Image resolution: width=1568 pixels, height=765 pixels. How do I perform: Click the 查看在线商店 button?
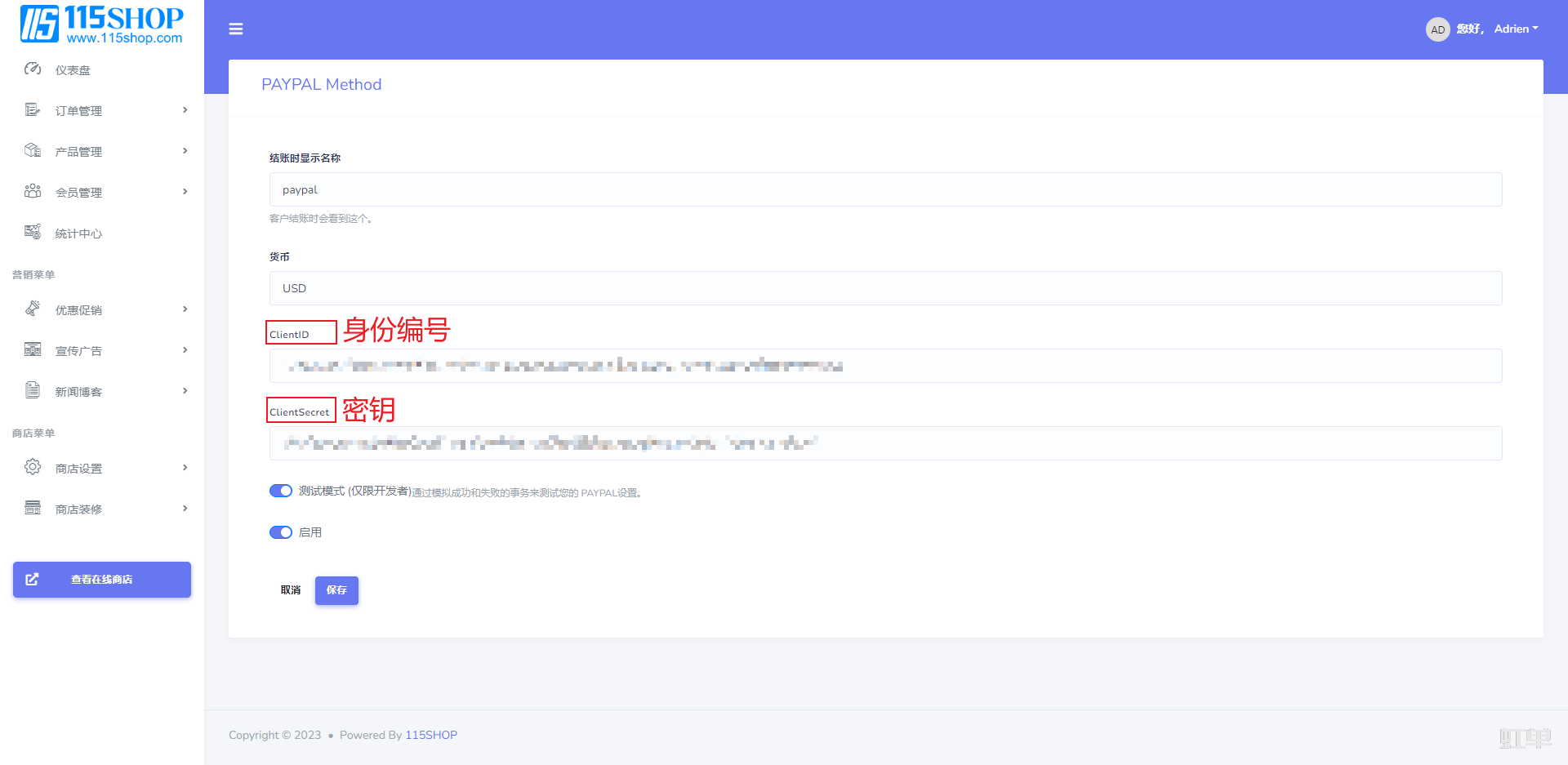point(102,580)
